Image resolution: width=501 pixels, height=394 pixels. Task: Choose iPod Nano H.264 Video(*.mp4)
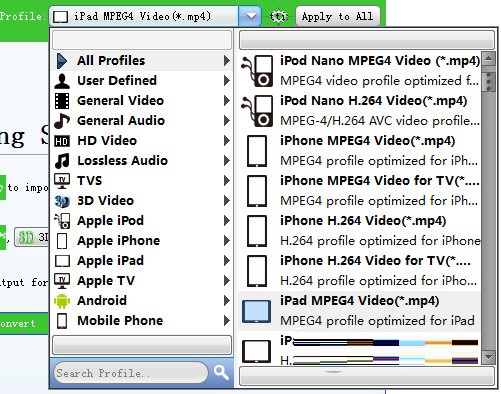tap(360, 111)
